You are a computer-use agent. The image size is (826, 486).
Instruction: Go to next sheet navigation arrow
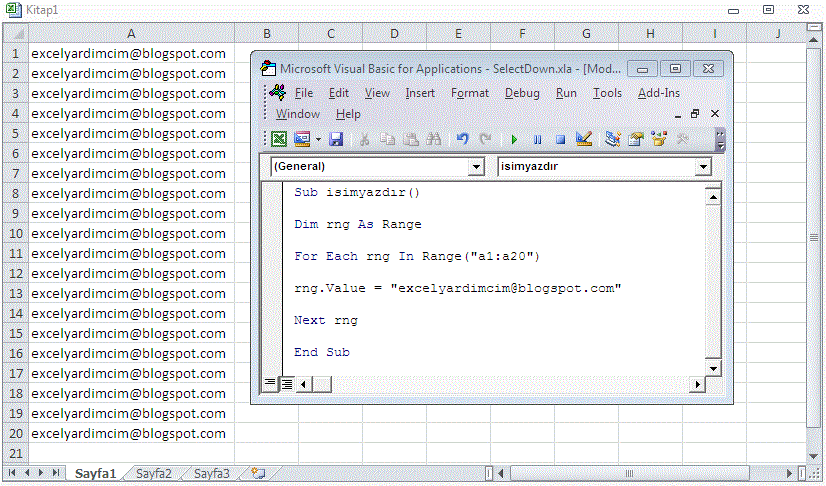pyautogui.click(x=41, y=473)
